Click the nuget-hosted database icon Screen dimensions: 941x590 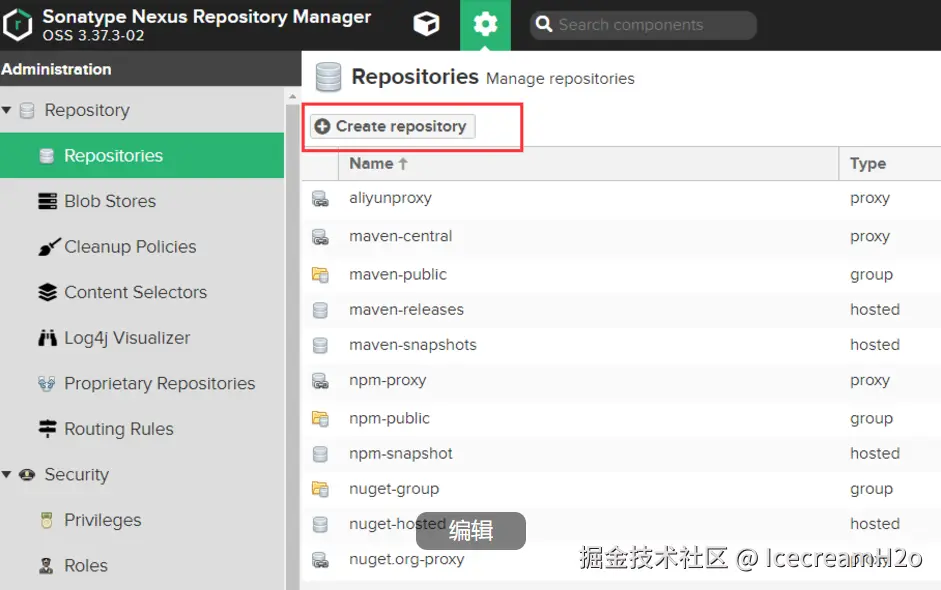pyautogui.click(x=320, y=525)
